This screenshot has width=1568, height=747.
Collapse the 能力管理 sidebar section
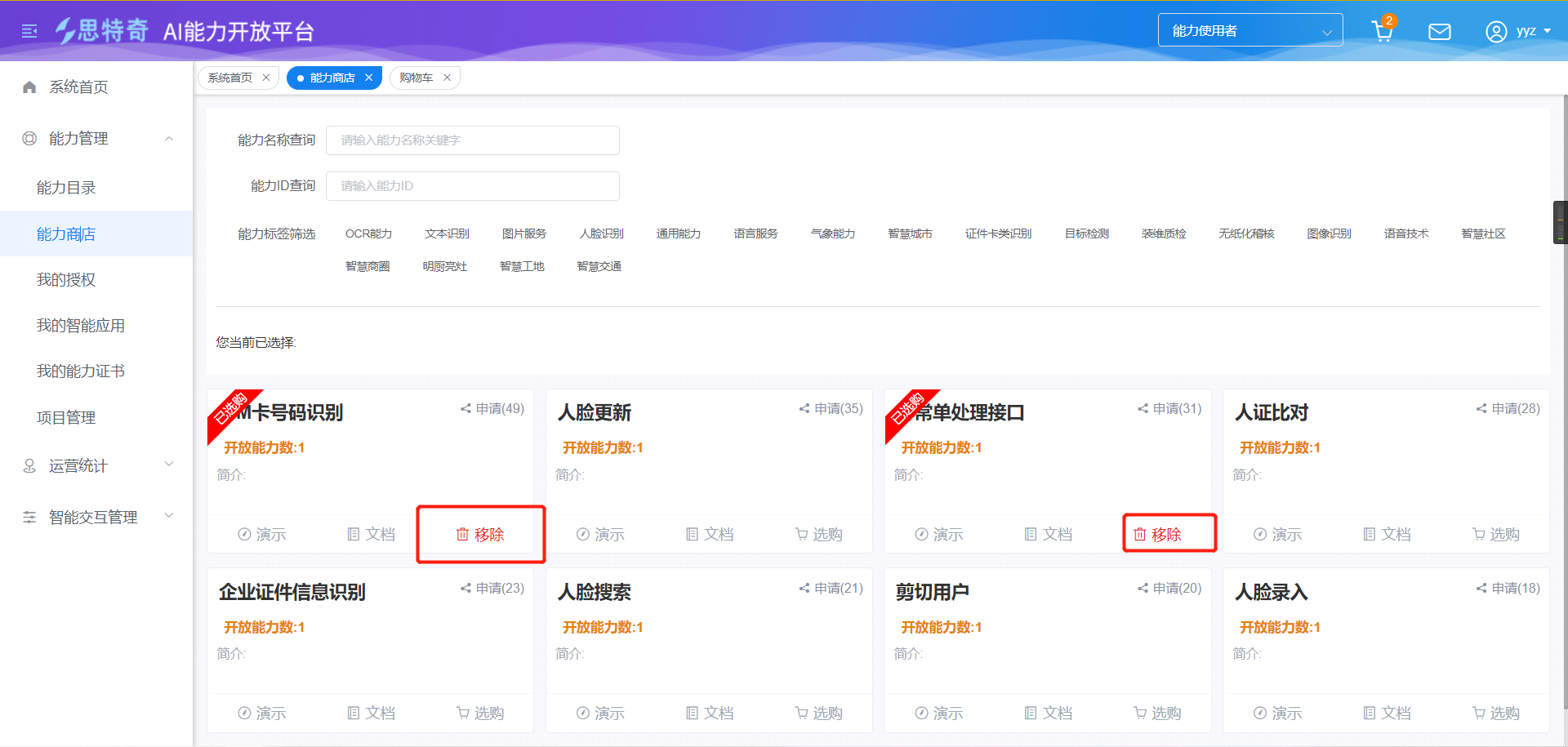96,138
